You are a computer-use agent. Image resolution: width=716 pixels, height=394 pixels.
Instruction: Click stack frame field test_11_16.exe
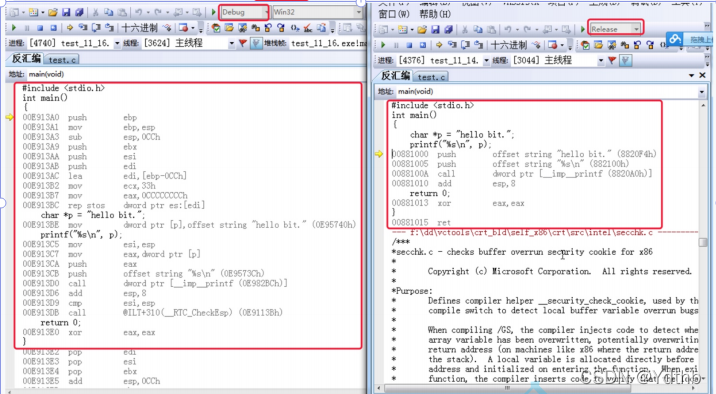click(x=328, y=43)
